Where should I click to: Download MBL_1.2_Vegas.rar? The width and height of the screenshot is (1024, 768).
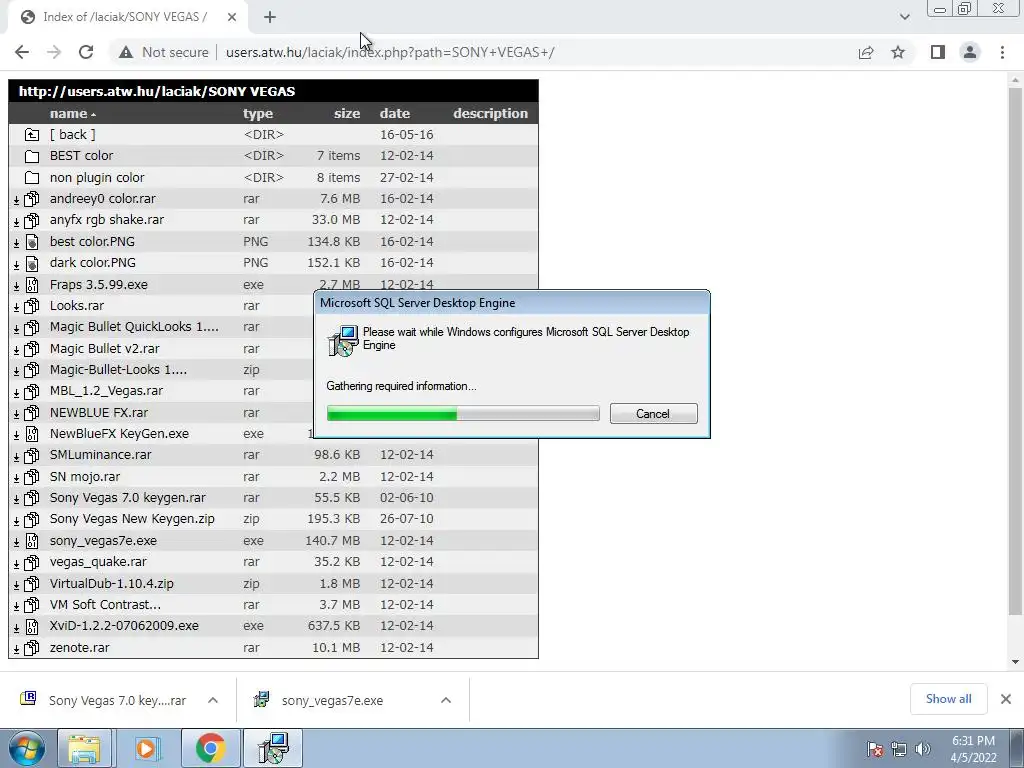106,391
